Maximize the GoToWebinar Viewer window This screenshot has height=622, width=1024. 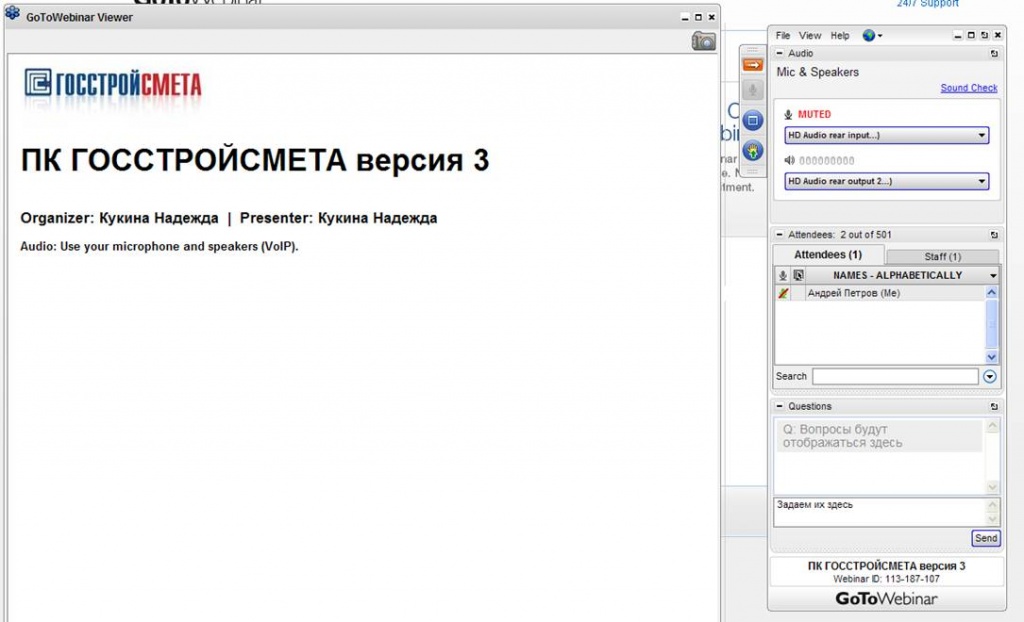[698, 18]
